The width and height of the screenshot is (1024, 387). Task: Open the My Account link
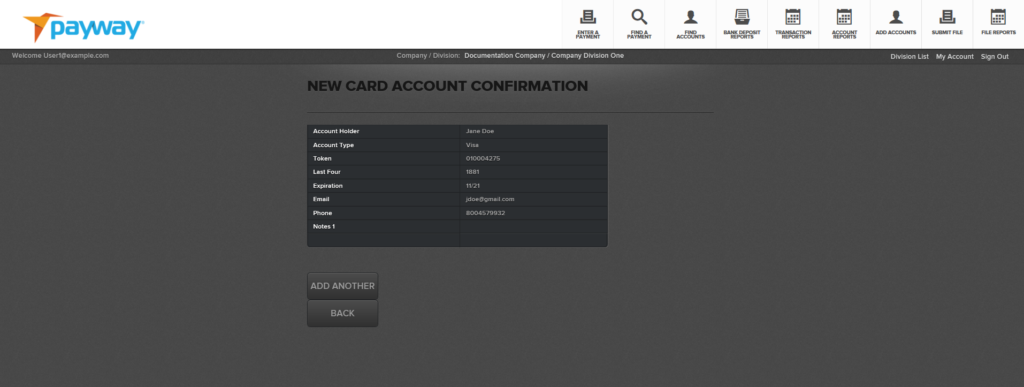click(954, 57)
